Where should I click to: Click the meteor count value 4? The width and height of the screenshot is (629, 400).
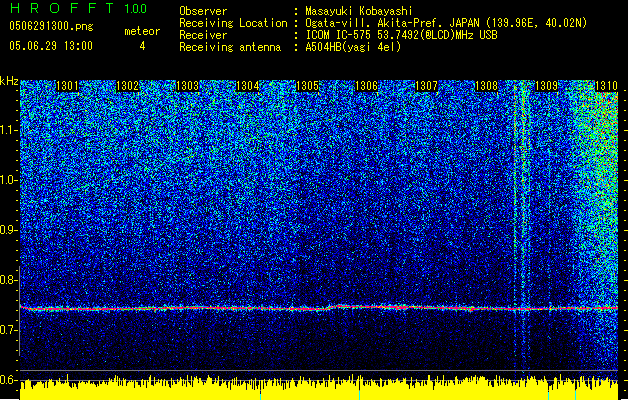[x=142, y=46]
